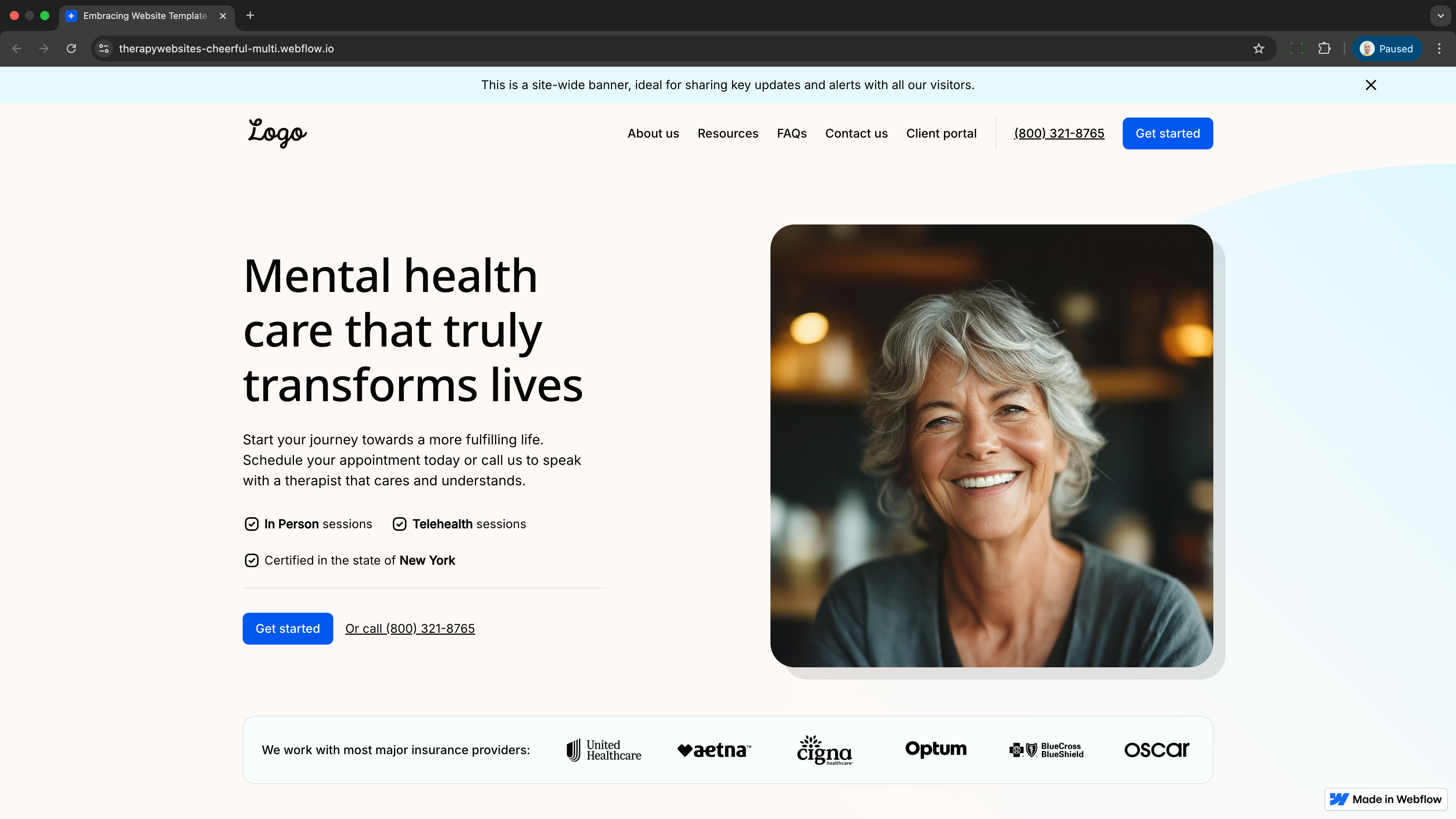Dismiss the site-wide banner with X

click(x=1371, y=85)
